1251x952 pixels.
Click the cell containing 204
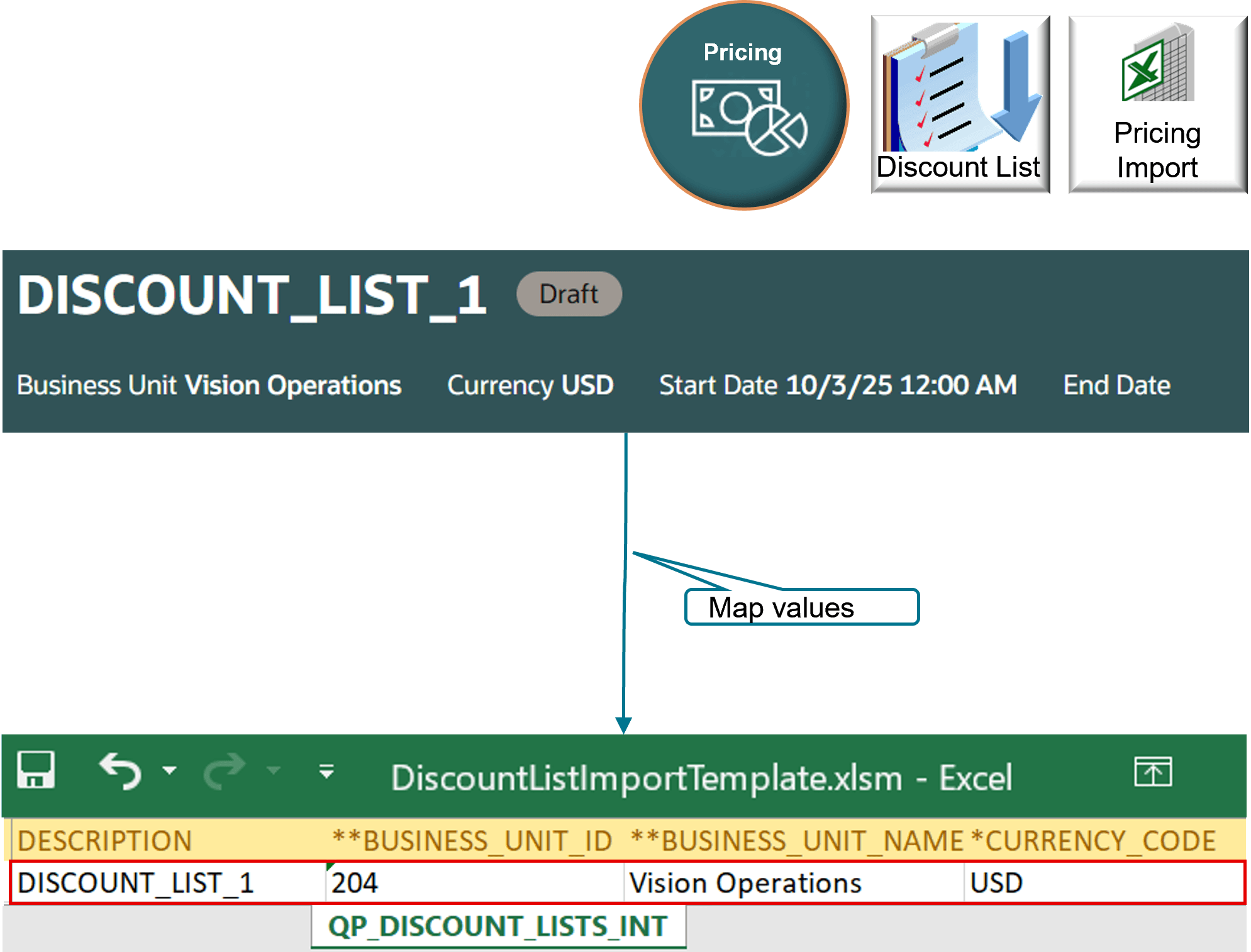pyautogui.click(x=354, y=883)
